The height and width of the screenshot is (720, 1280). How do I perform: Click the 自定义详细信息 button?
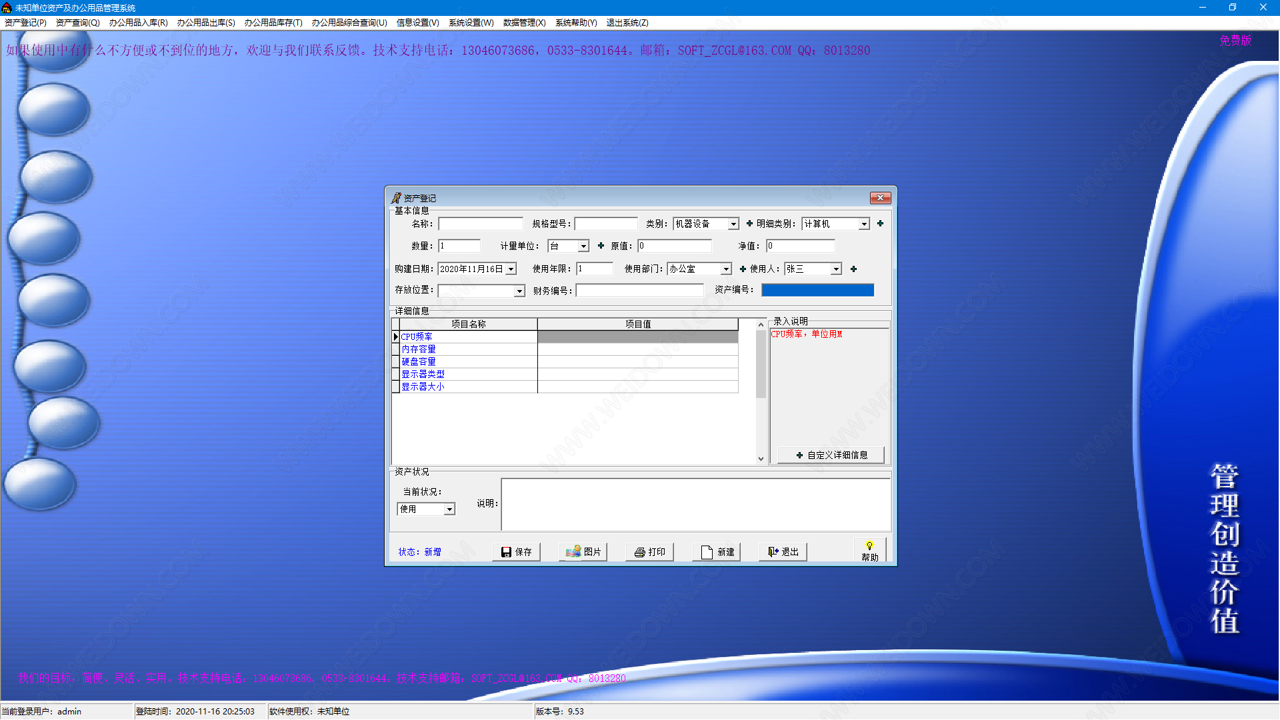tap(831, 455)
